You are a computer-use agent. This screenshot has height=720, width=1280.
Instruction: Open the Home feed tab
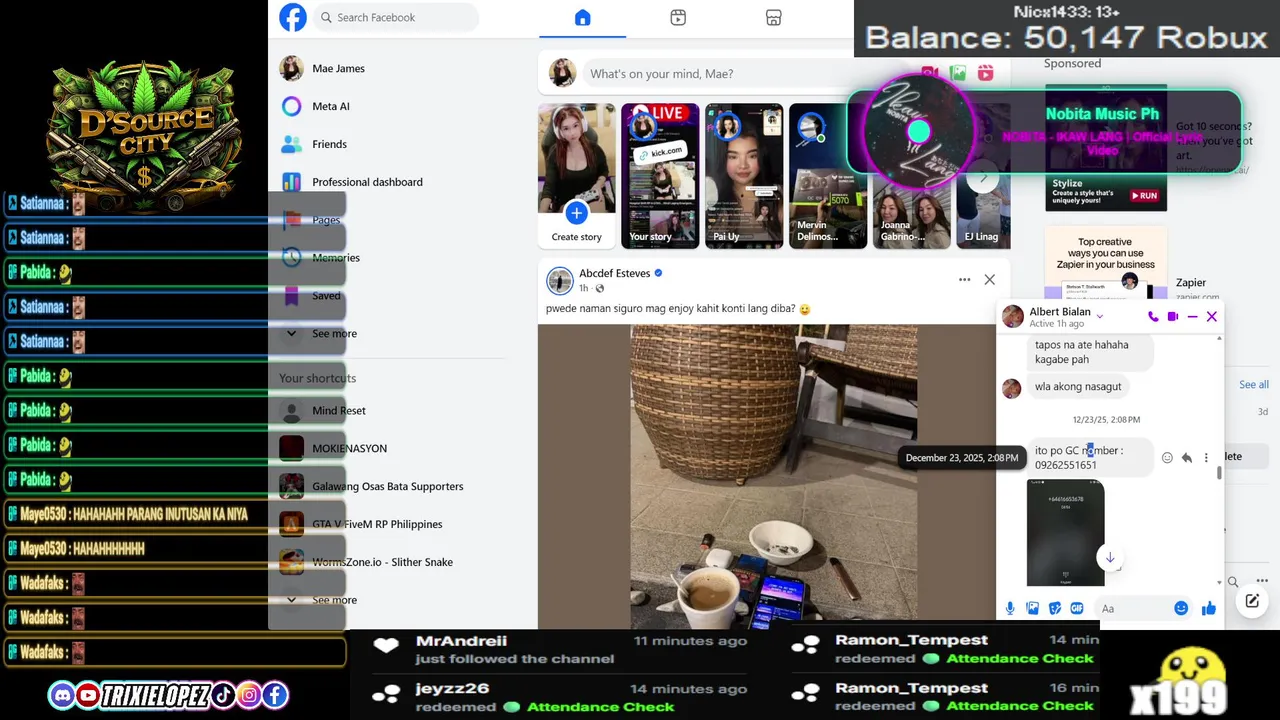tap(582, 18)
